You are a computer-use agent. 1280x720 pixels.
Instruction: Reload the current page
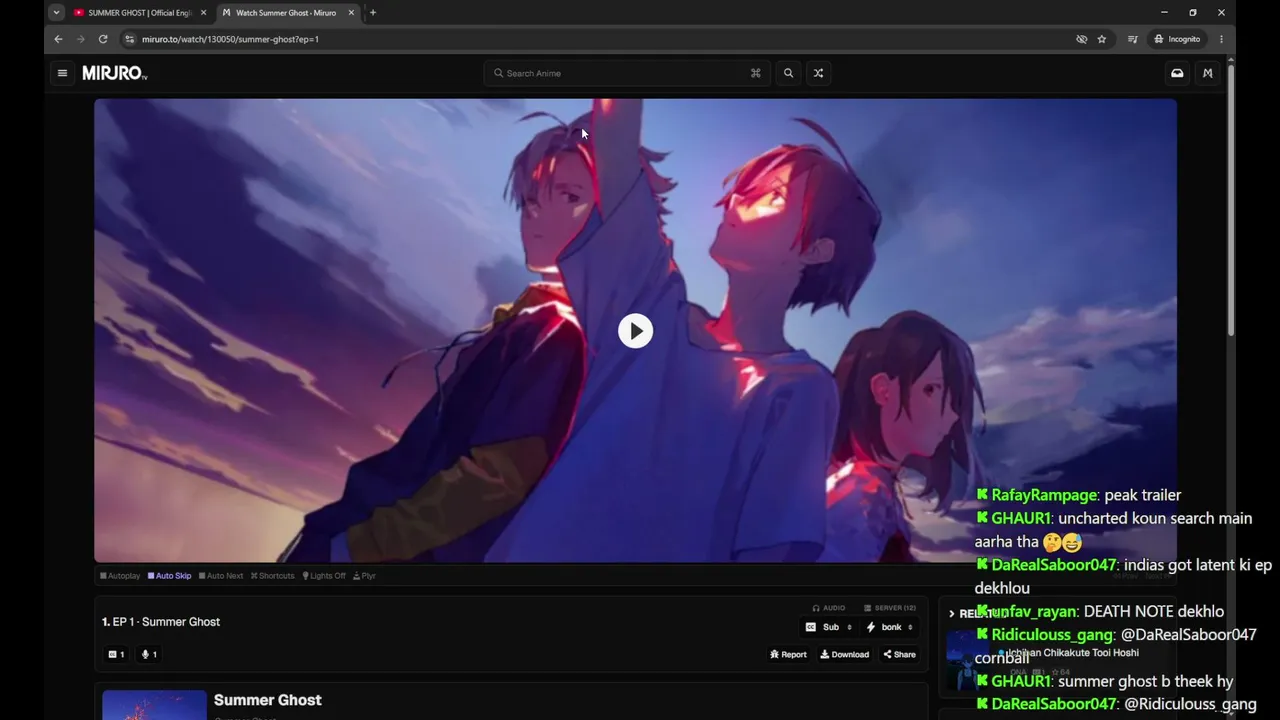[x=103, y=39]
